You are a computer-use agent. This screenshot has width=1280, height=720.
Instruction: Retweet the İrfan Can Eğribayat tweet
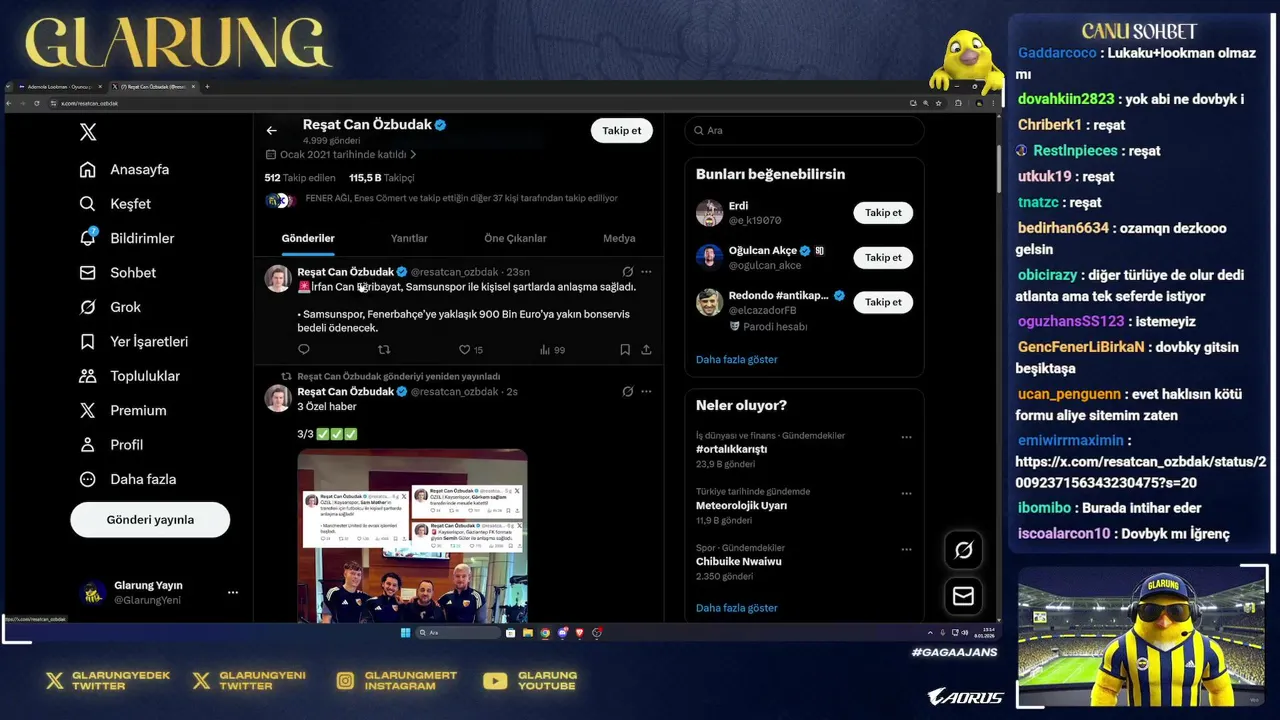click(384, 350)
